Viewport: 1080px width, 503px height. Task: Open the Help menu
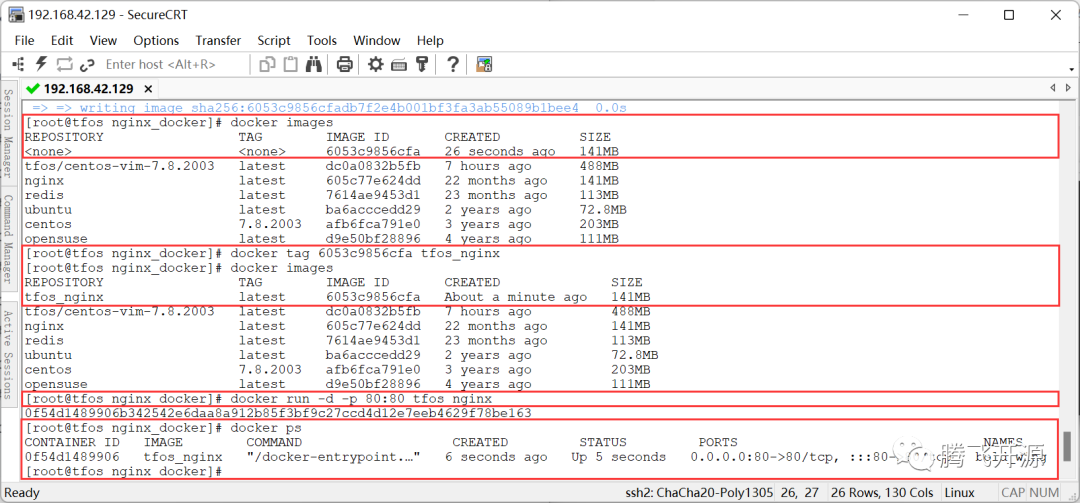[430, 41]
